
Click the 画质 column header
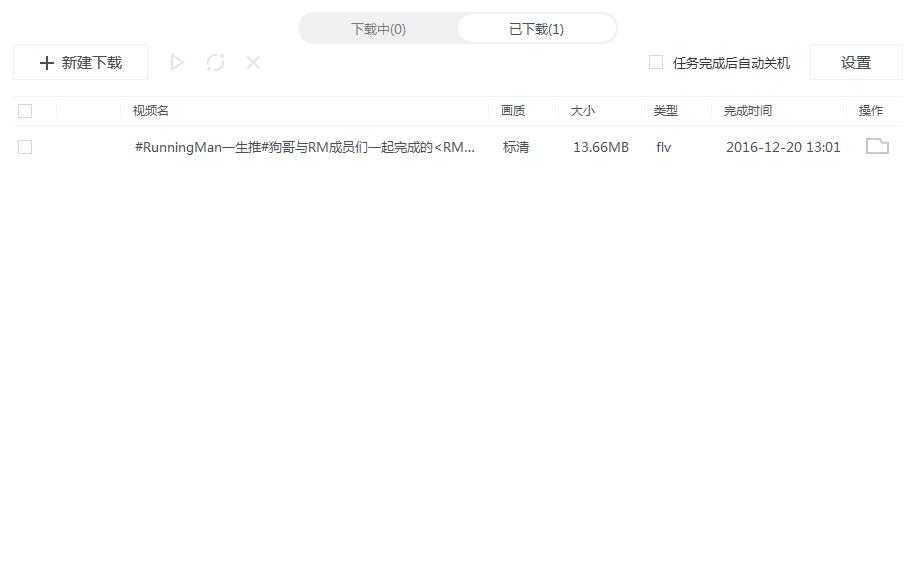click(x=513, y=111)
